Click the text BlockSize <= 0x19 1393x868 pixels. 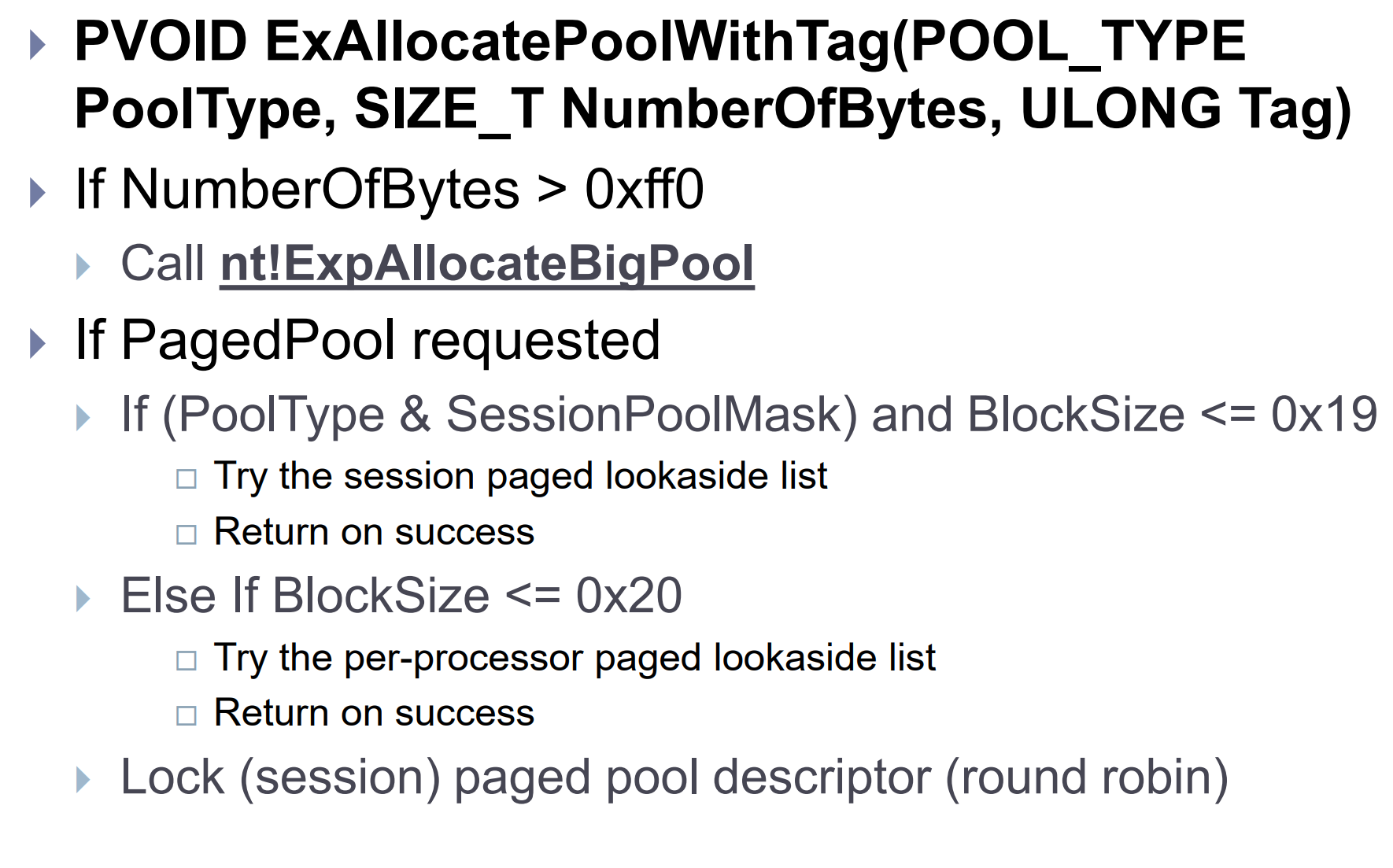1173,414
